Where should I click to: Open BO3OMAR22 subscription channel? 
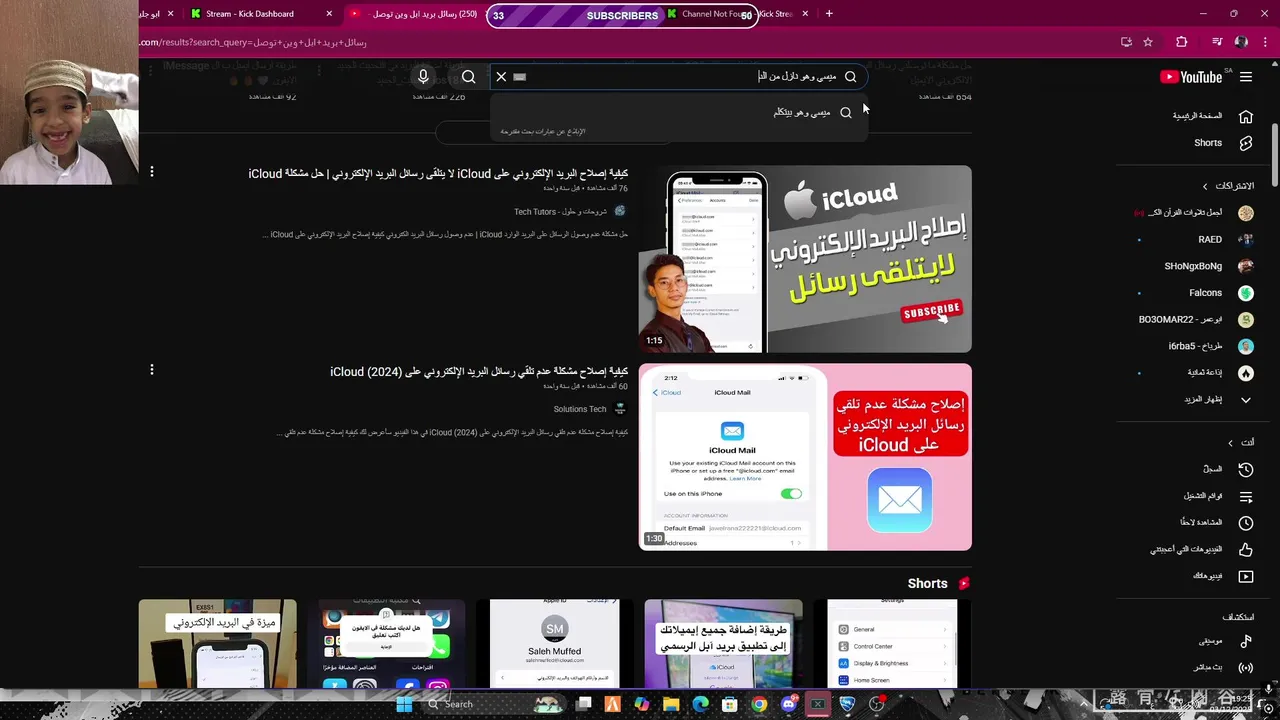coord(1196,319)
